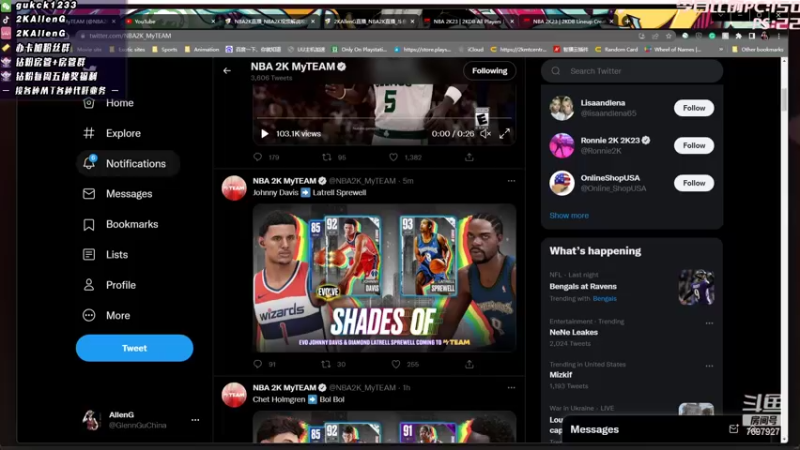The width and height of the screenshot is (800, 450).
Task: Click the blue Tweet button
Action: (135, 348)
